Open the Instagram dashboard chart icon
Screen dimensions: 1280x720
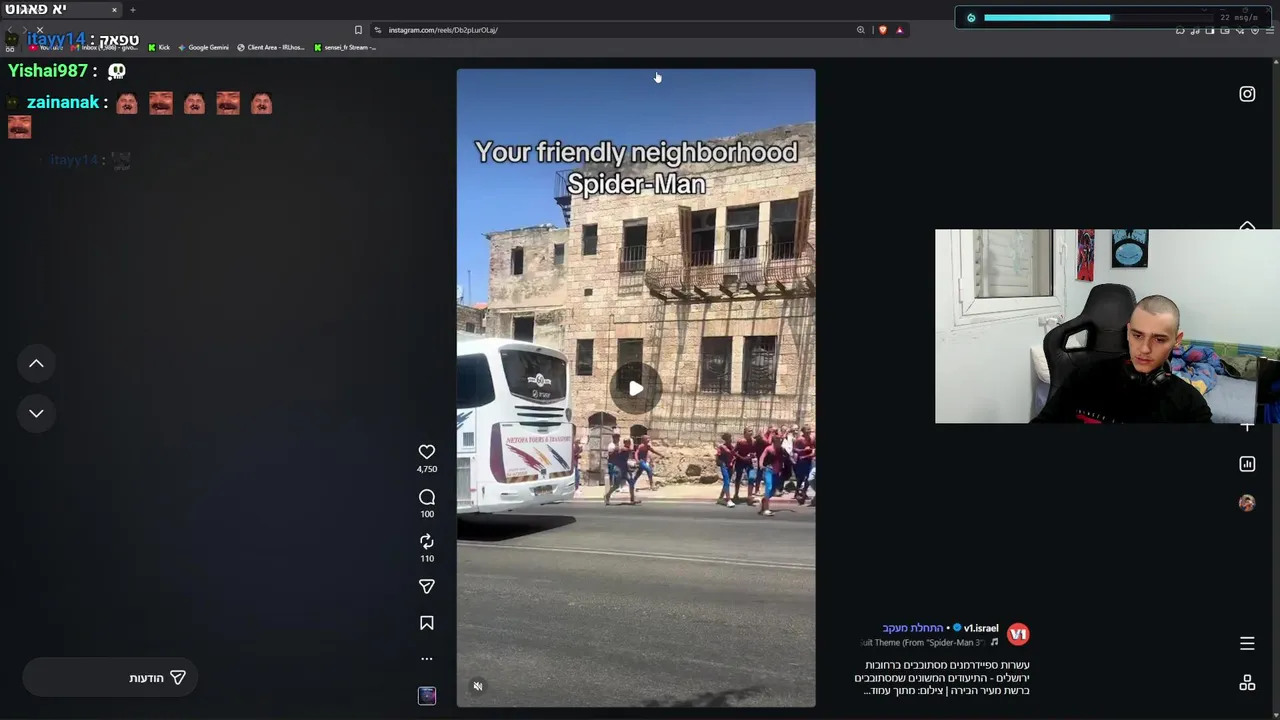pos(1247,464)
